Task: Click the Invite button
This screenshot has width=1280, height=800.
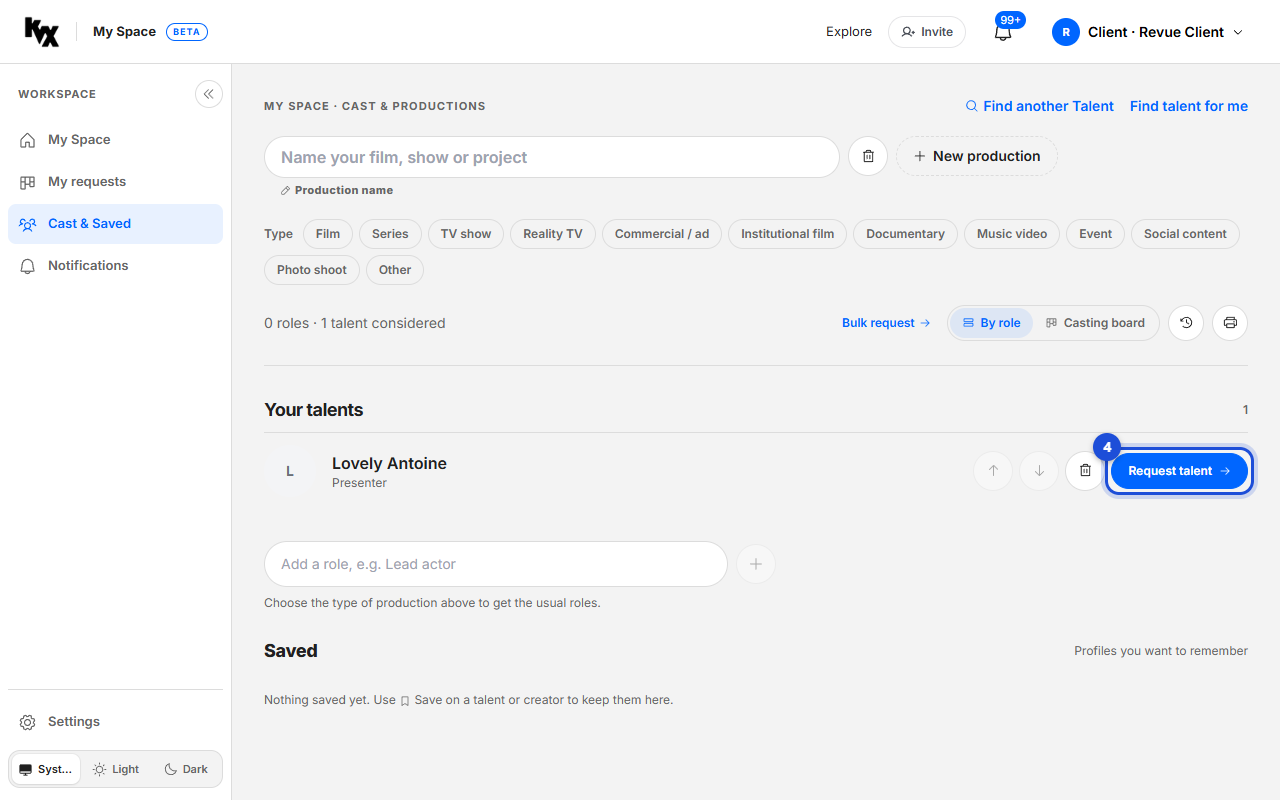Action: coord(927,32)
